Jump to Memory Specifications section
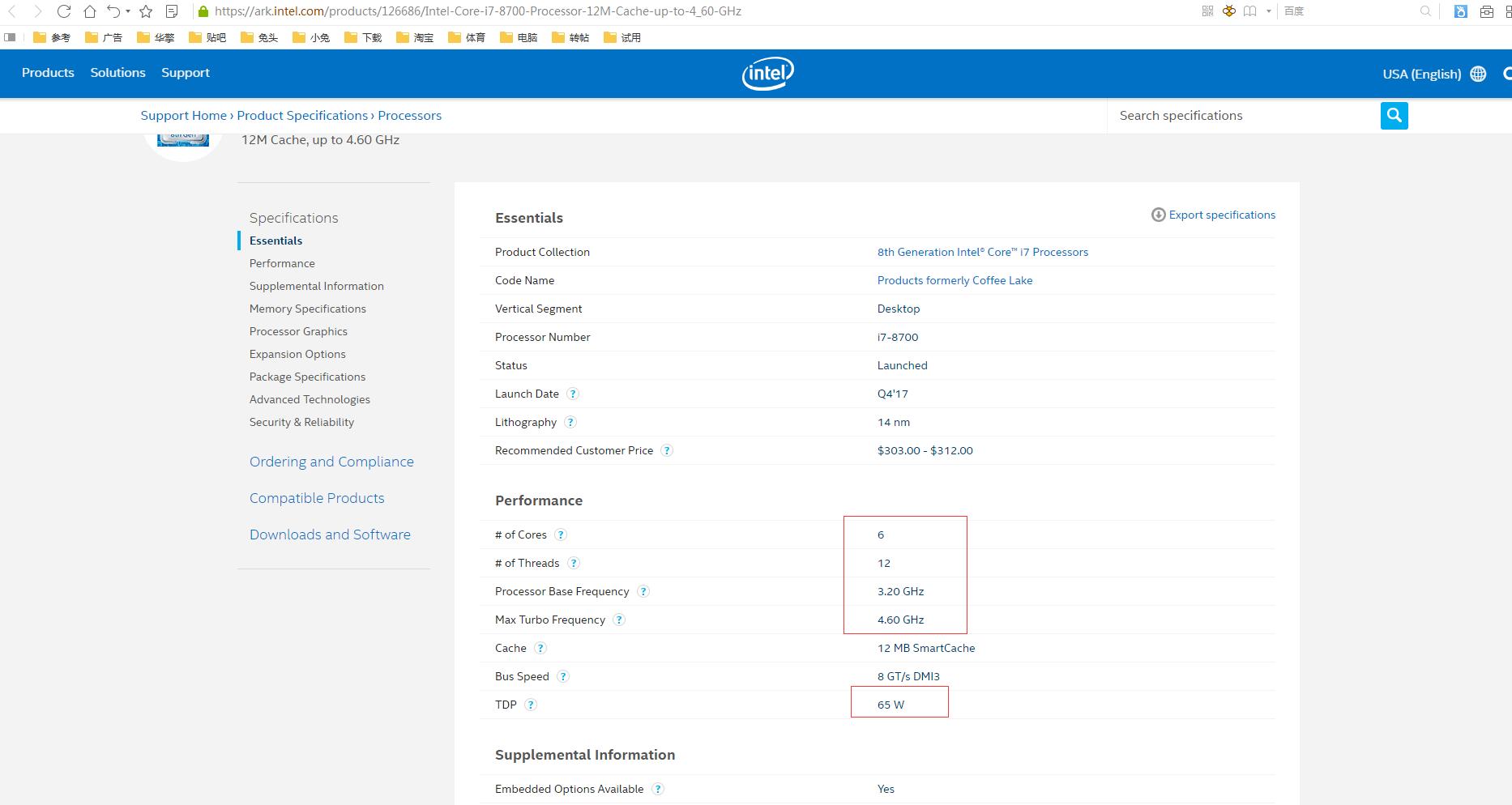 pos(307,309)
